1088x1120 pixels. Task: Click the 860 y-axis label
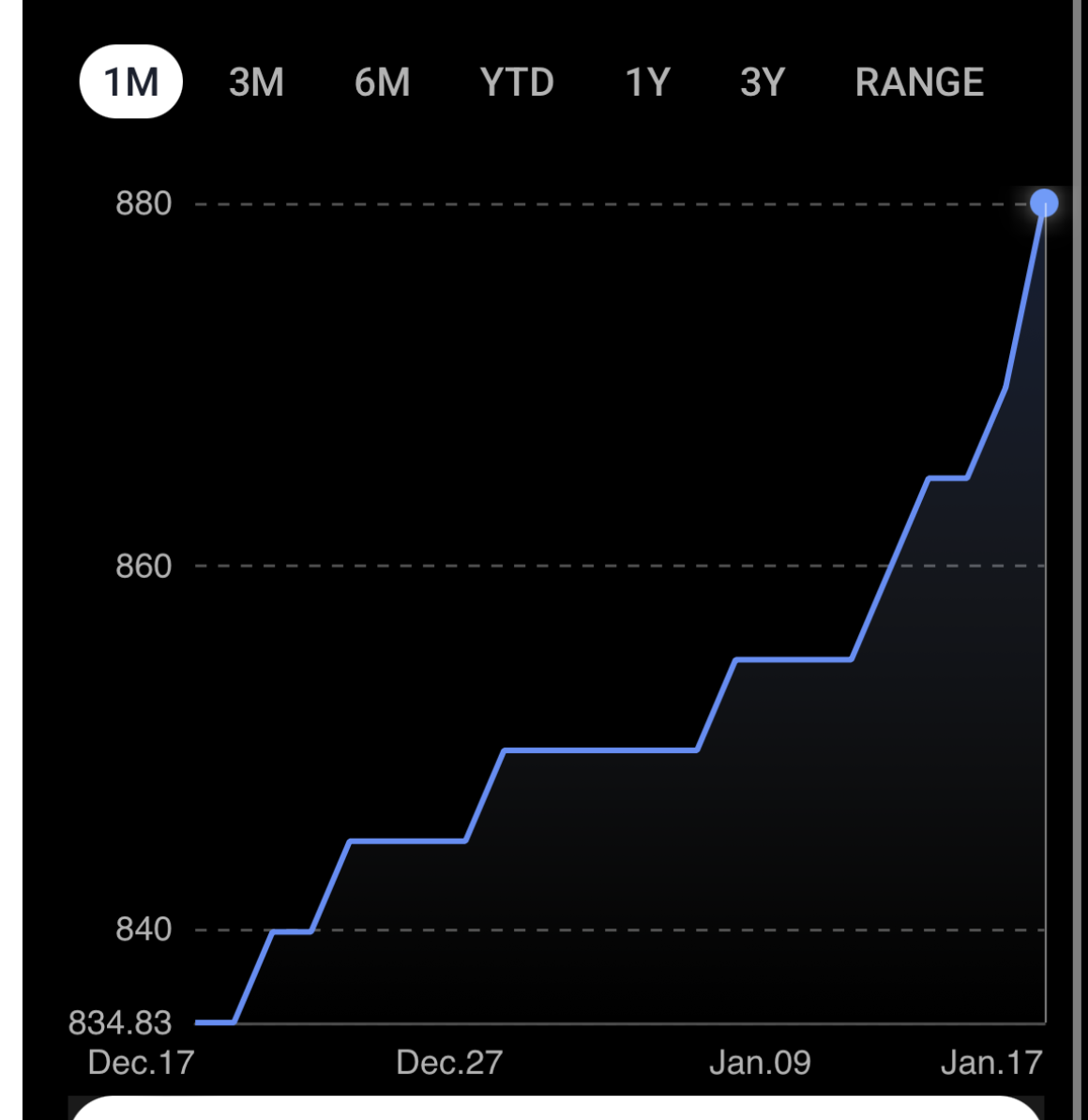click(144, 566)
